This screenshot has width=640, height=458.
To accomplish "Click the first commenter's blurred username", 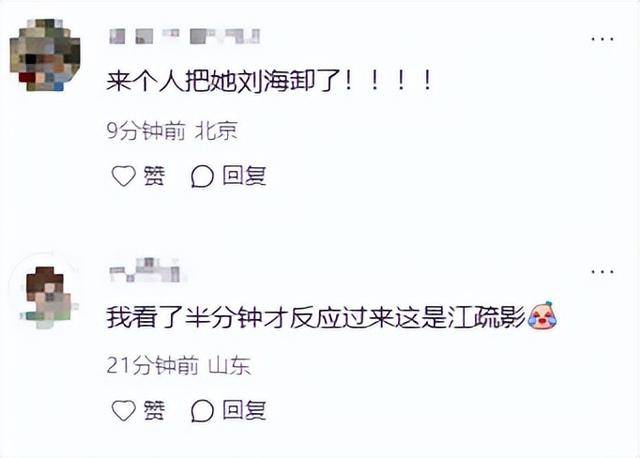I will tap(184, 36).
